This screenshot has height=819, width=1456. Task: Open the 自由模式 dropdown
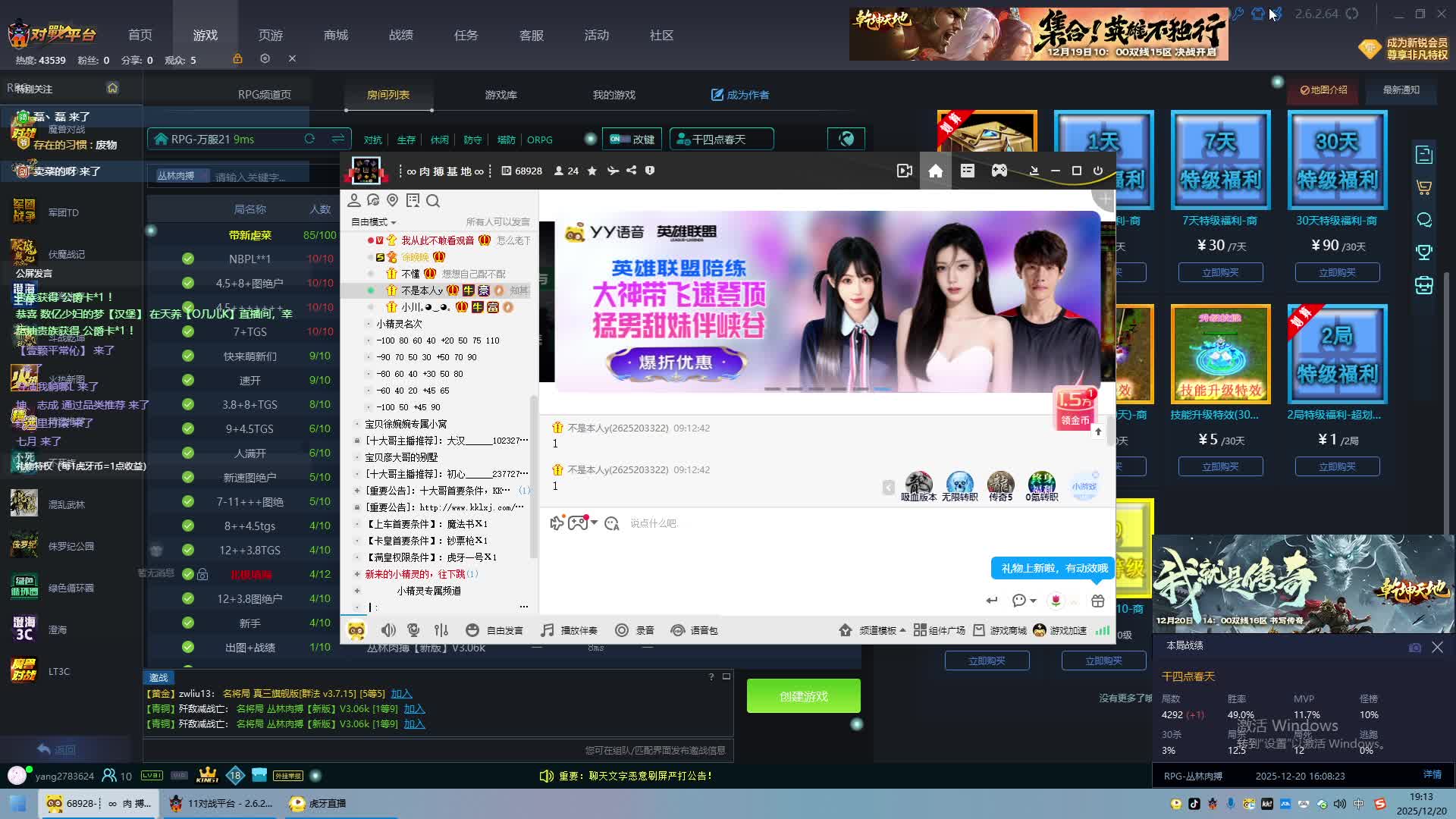pos(374,222)
